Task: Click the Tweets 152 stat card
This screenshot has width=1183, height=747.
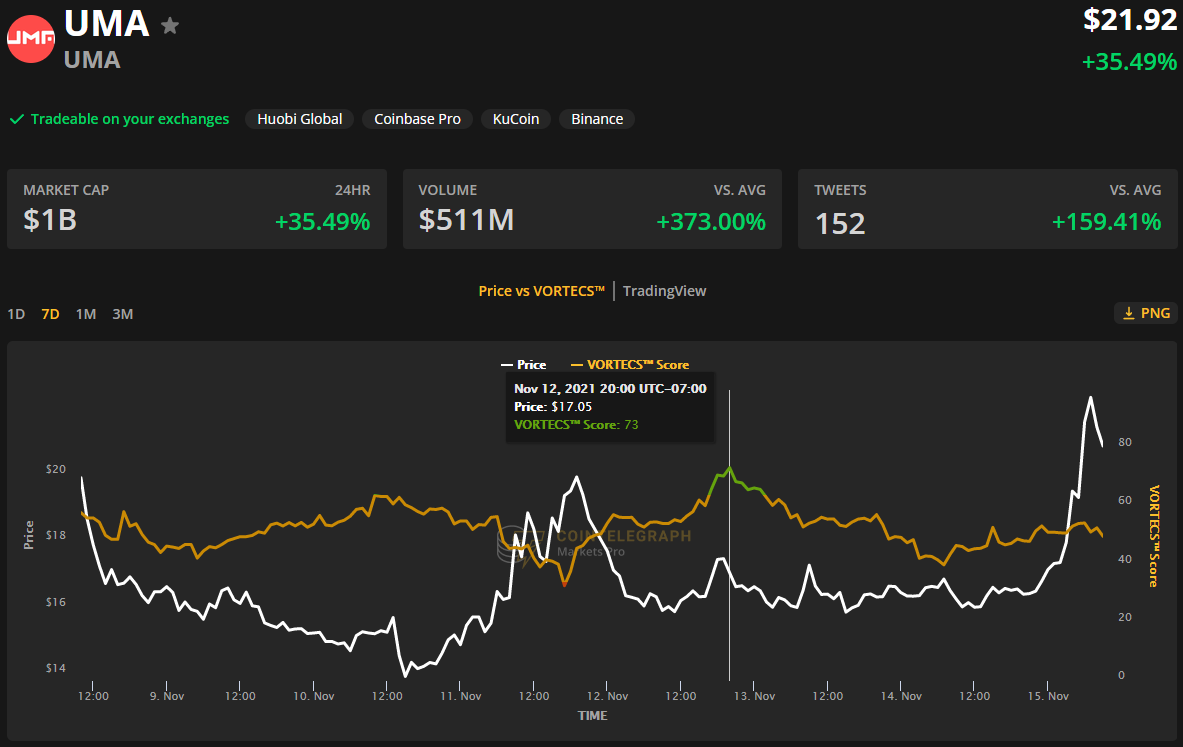Action: click(987, 209)
